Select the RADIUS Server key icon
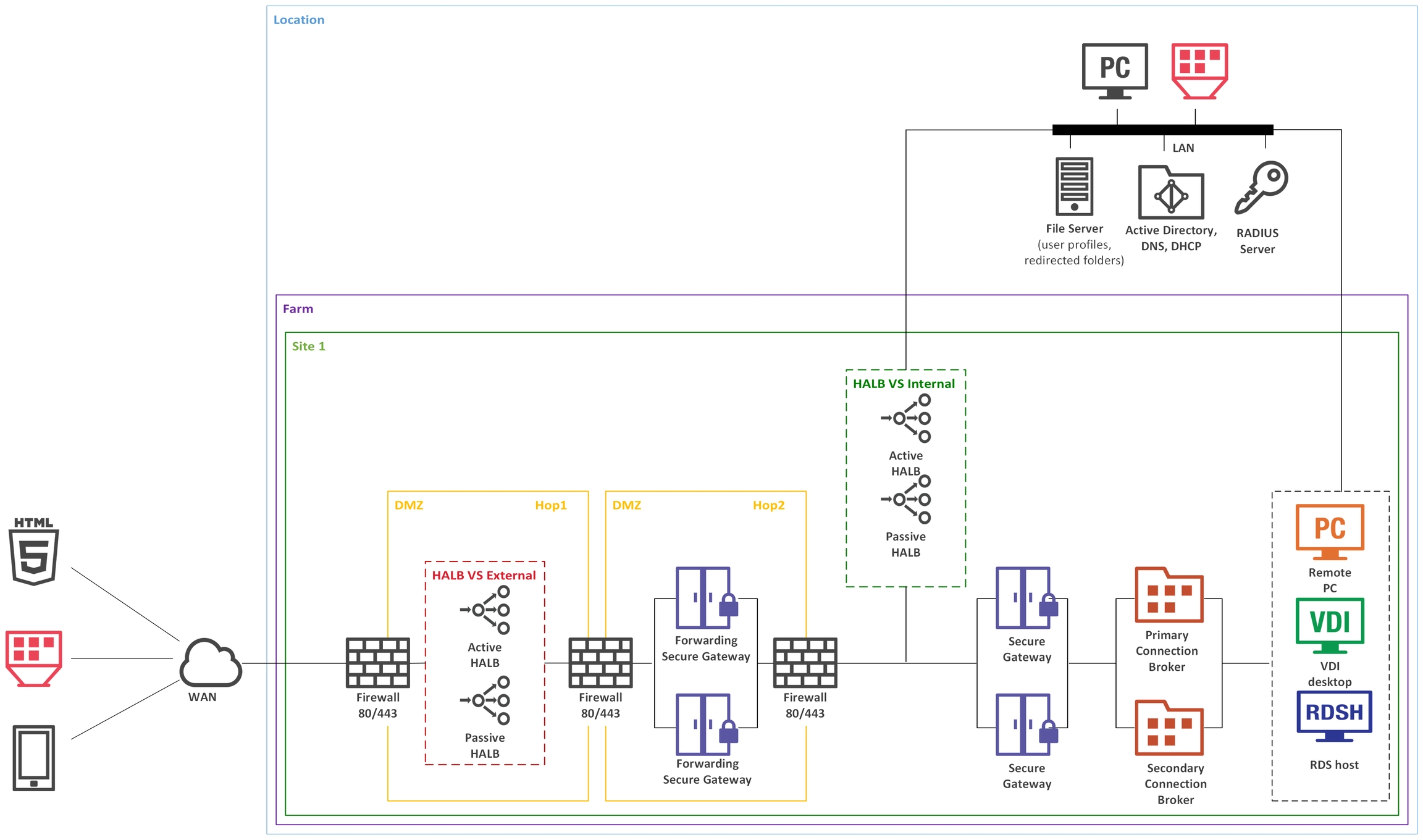 [x=1261, y=188]
